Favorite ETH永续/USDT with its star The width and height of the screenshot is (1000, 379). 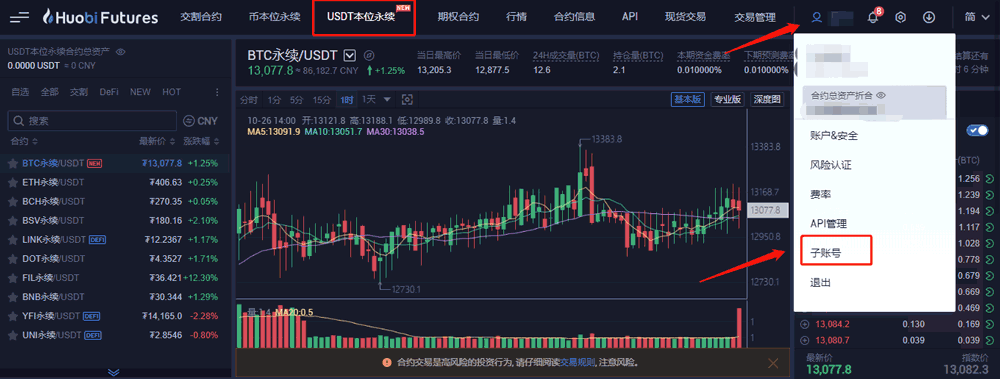point(12,182)
